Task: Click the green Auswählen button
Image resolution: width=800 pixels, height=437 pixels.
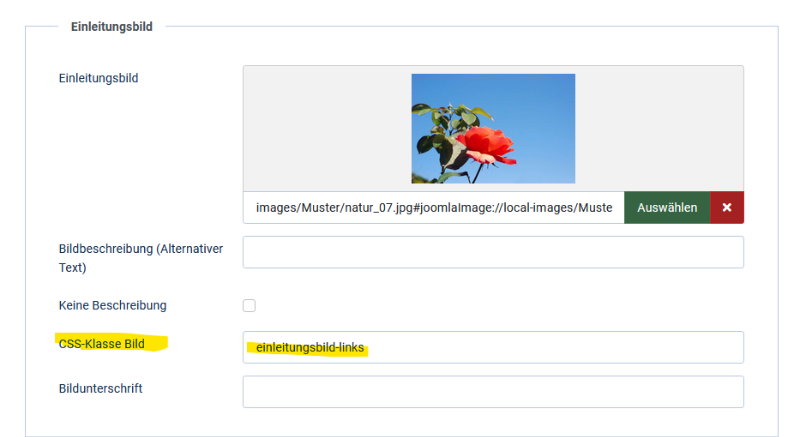Action: (667, 208)
